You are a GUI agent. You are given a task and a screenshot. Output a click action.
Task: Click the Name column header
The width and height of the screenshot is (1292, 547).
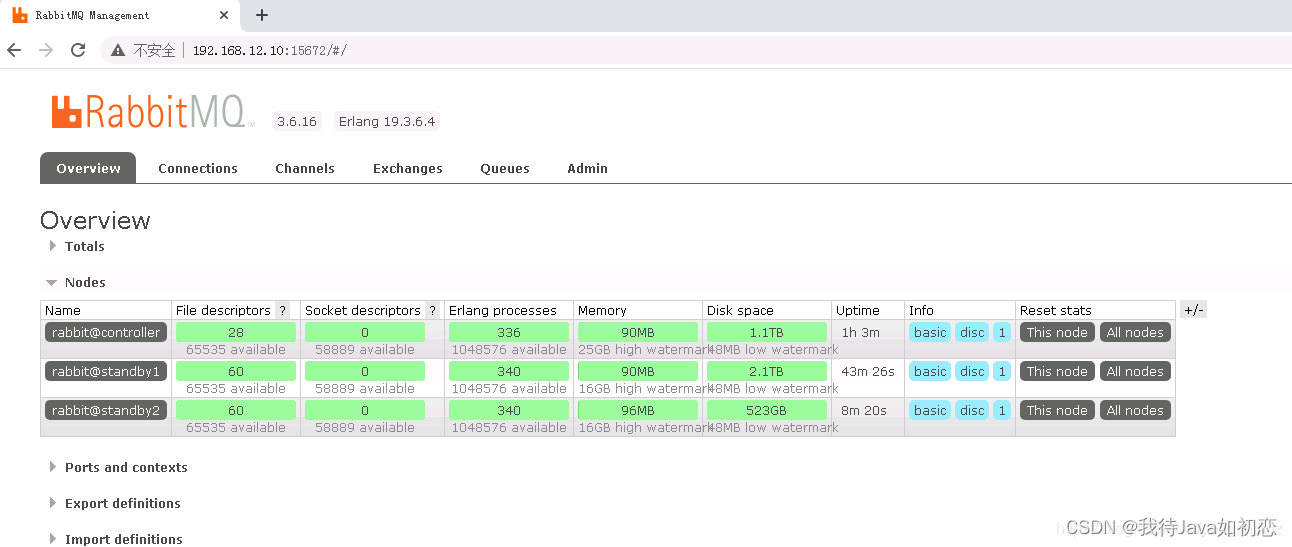pos(63,310)
